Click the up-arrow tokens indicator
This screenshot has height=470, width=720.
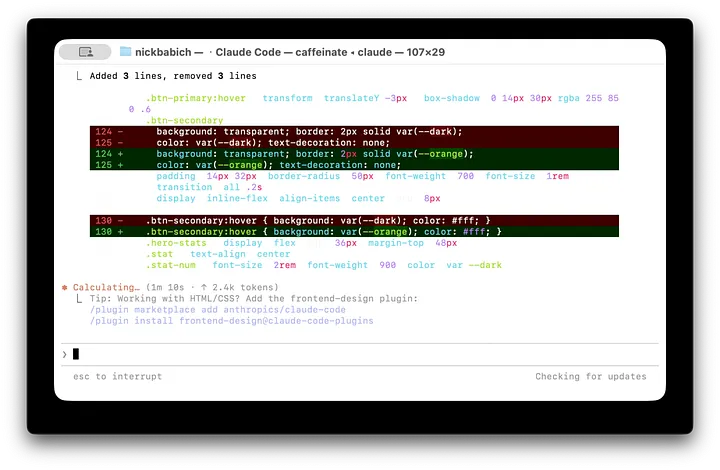point(204,287)
